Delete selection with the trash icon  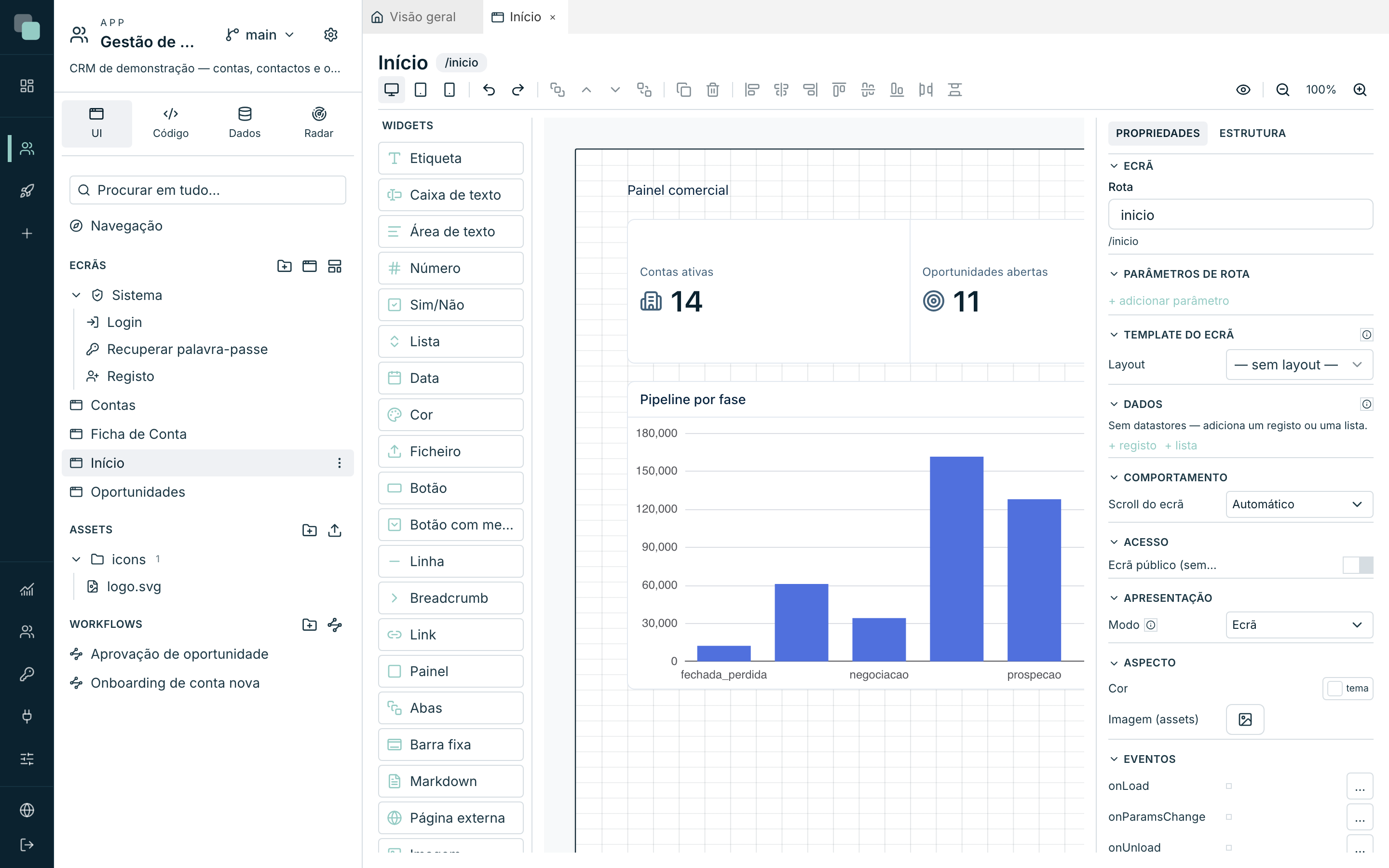(712, 90)
